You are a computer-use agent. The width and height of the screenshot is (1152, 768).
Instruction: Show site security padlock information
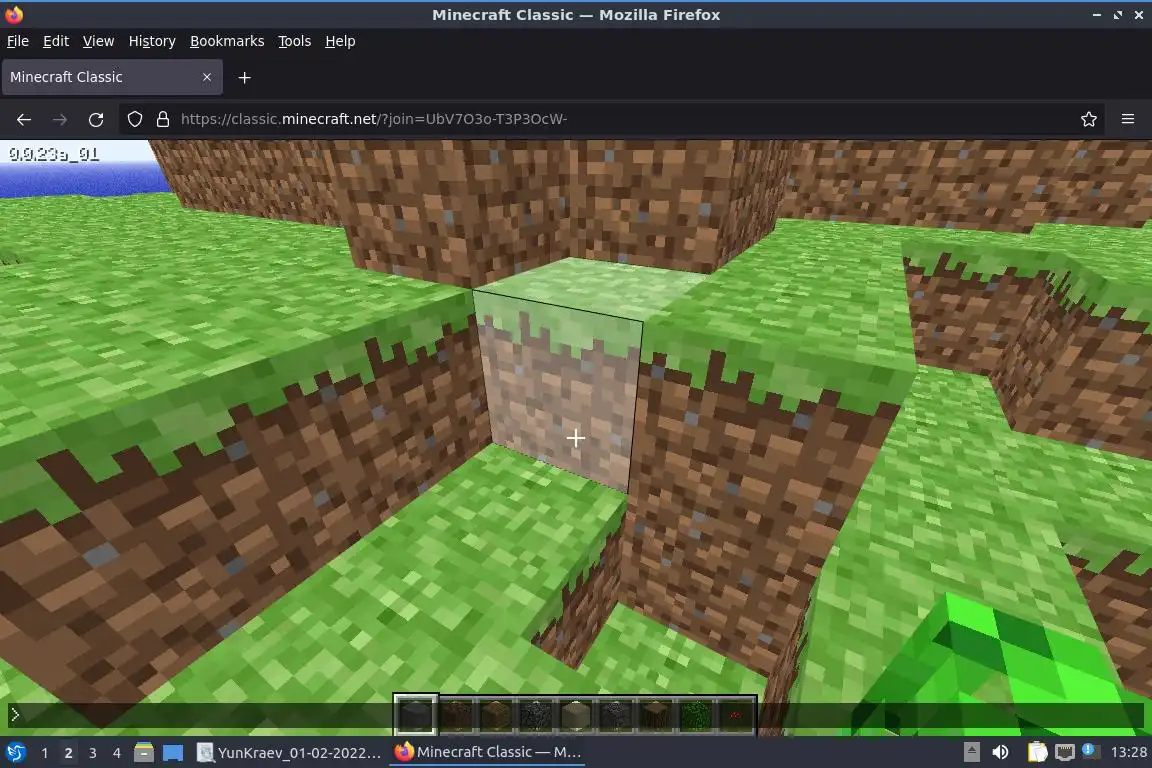(x=163, y=119)
